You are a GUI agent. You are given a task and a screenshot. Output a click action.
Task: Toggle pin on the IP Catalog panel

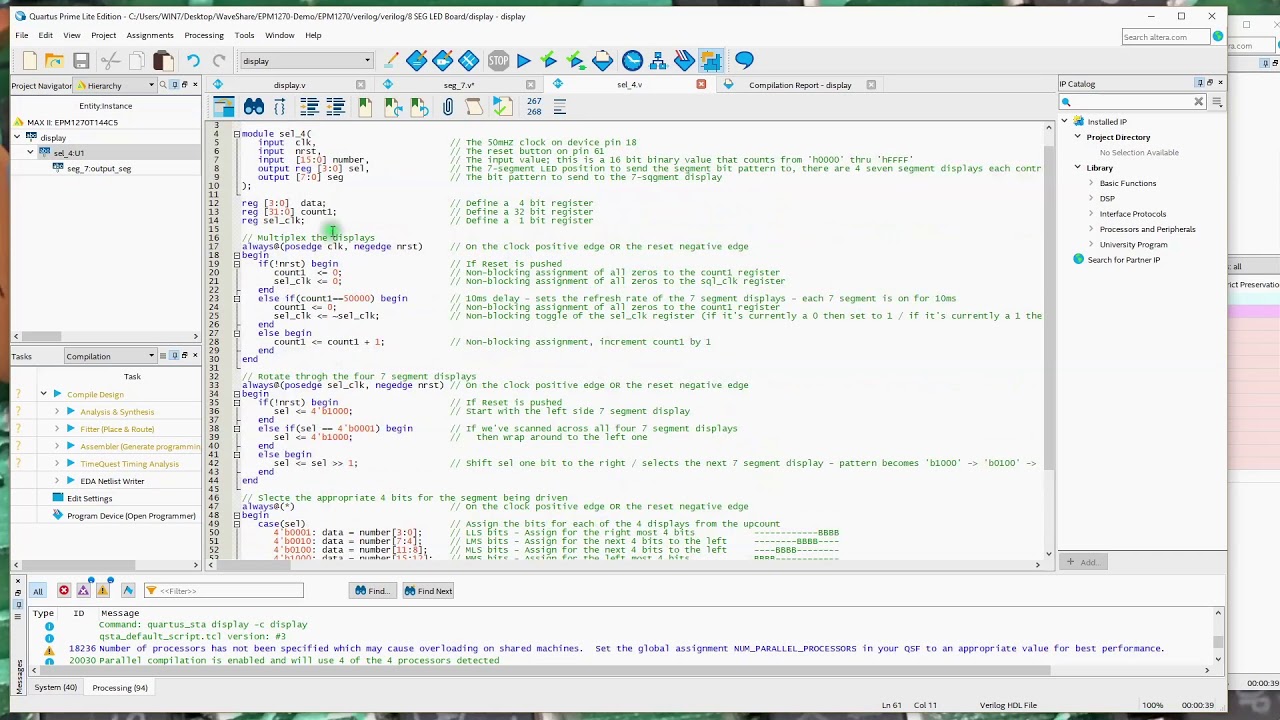click(x=1199, y=83)
